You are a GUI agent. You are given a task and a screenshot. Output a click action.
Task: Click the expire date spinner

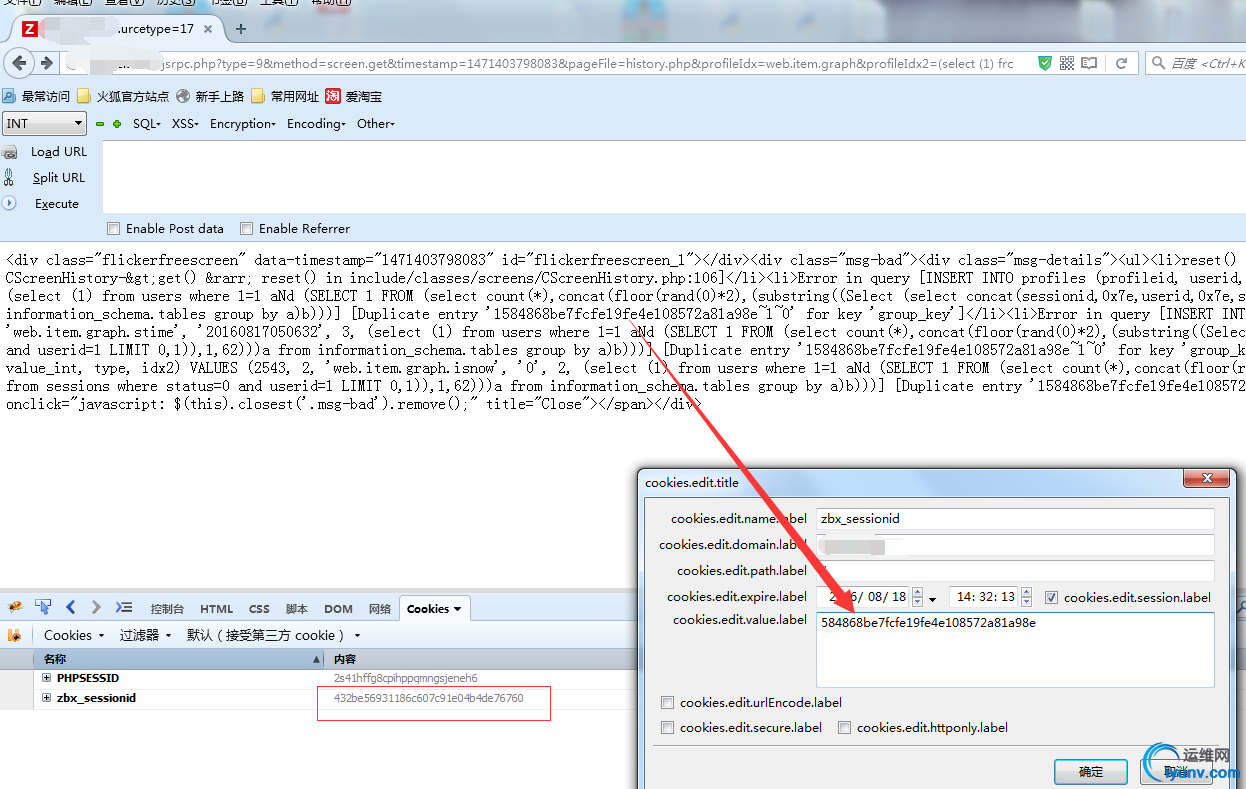[x=916, y=597]
